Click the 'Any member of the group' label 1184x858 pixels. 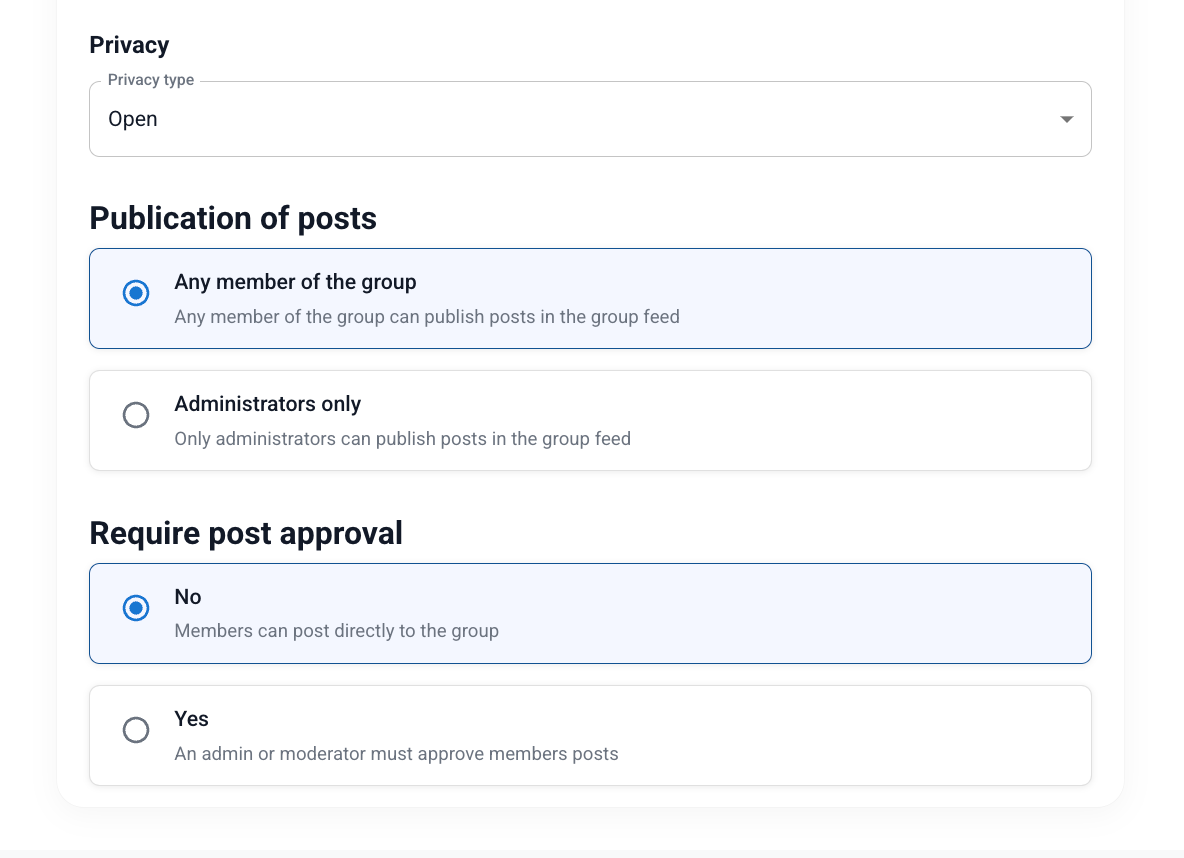point(295,282)
